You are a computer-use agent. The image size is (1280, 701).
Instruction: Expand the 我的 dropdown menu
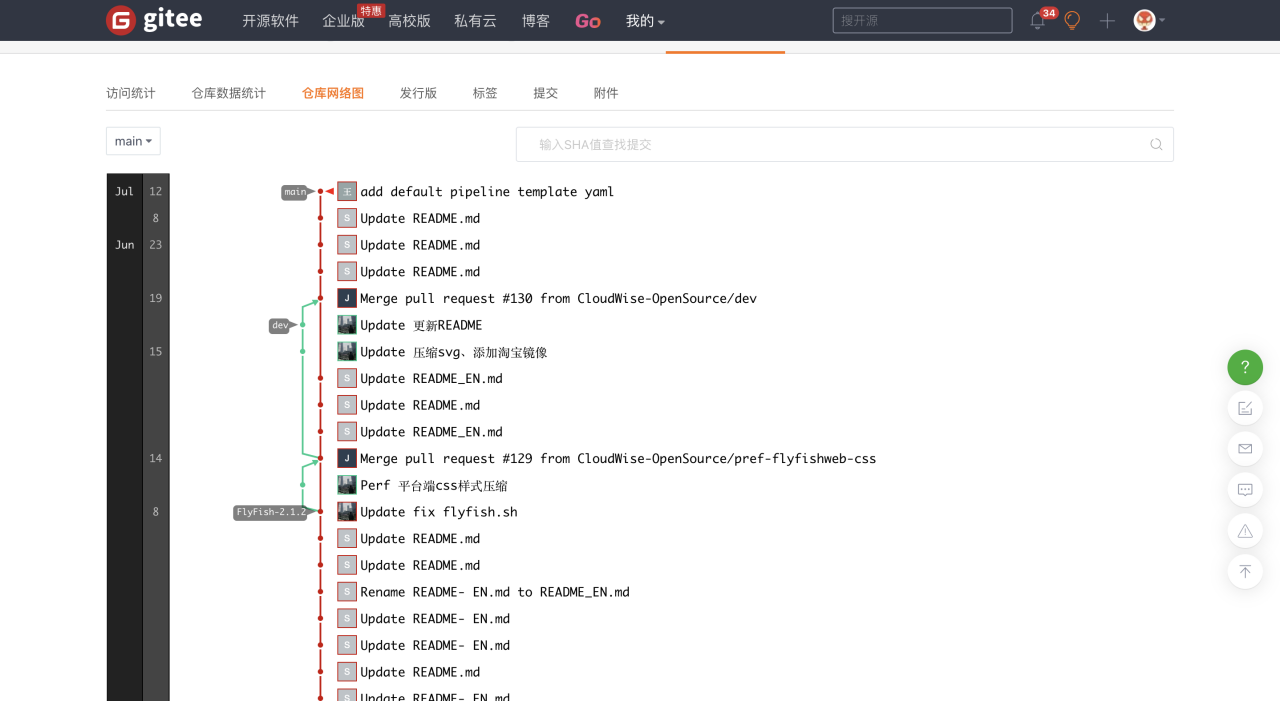[x=645, y=21]
